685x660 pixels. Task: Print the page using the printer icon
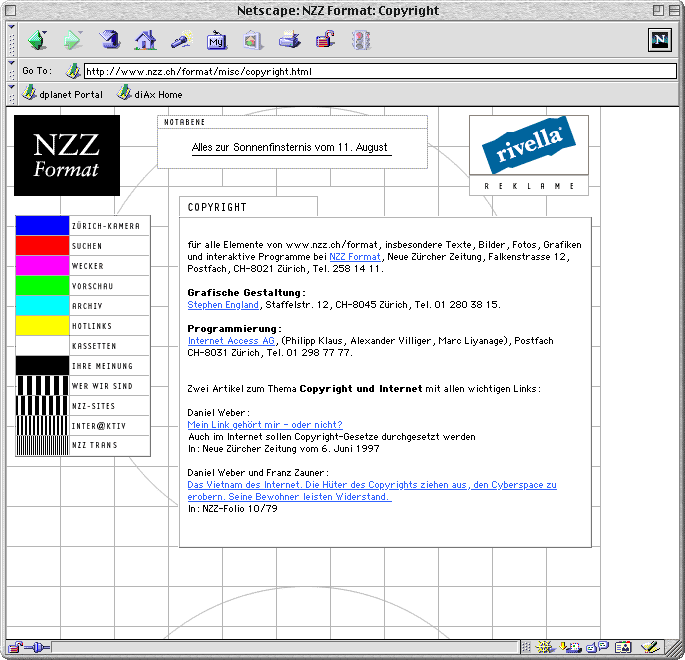coord(289,40)
